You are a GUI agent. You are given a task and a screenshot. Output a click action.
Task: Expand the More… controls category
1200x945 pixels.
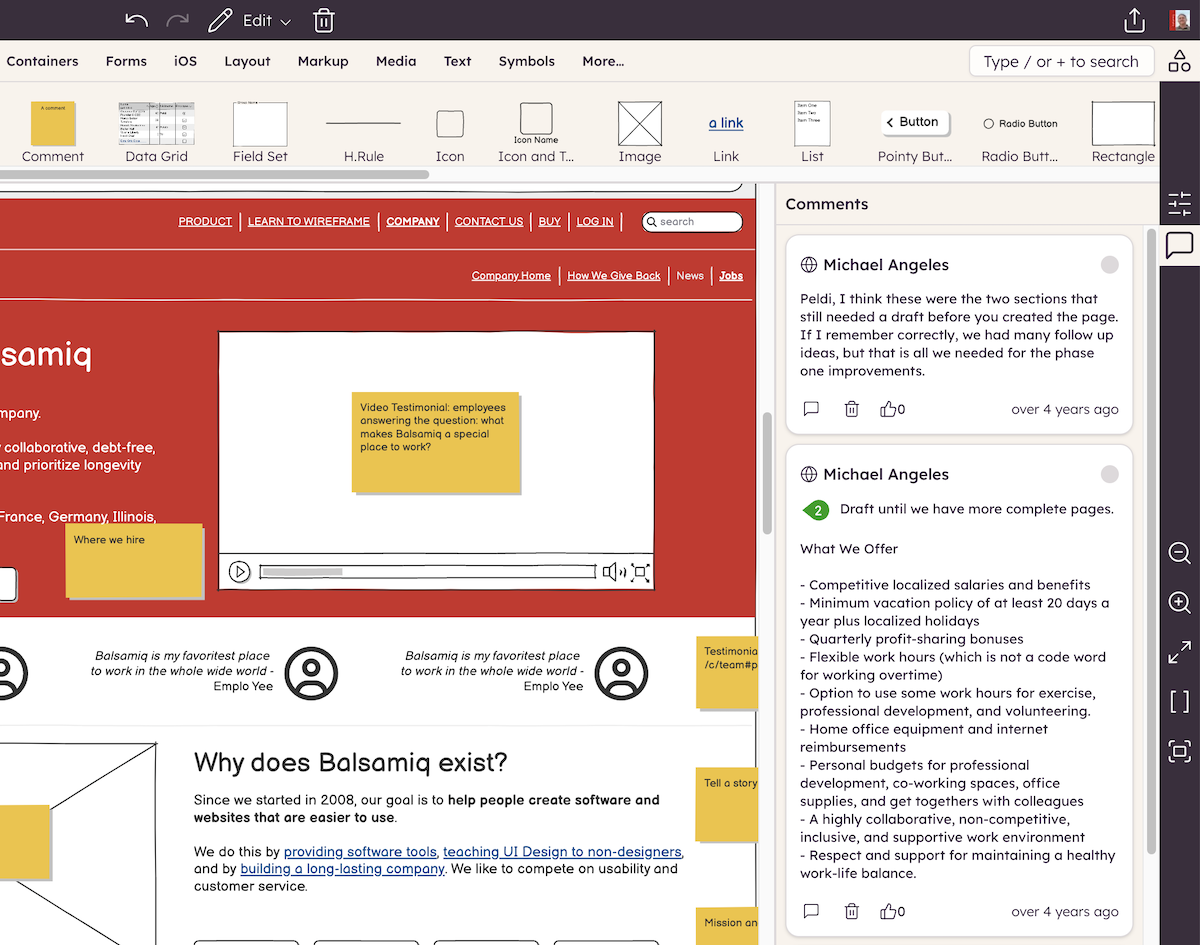[603, 61]
